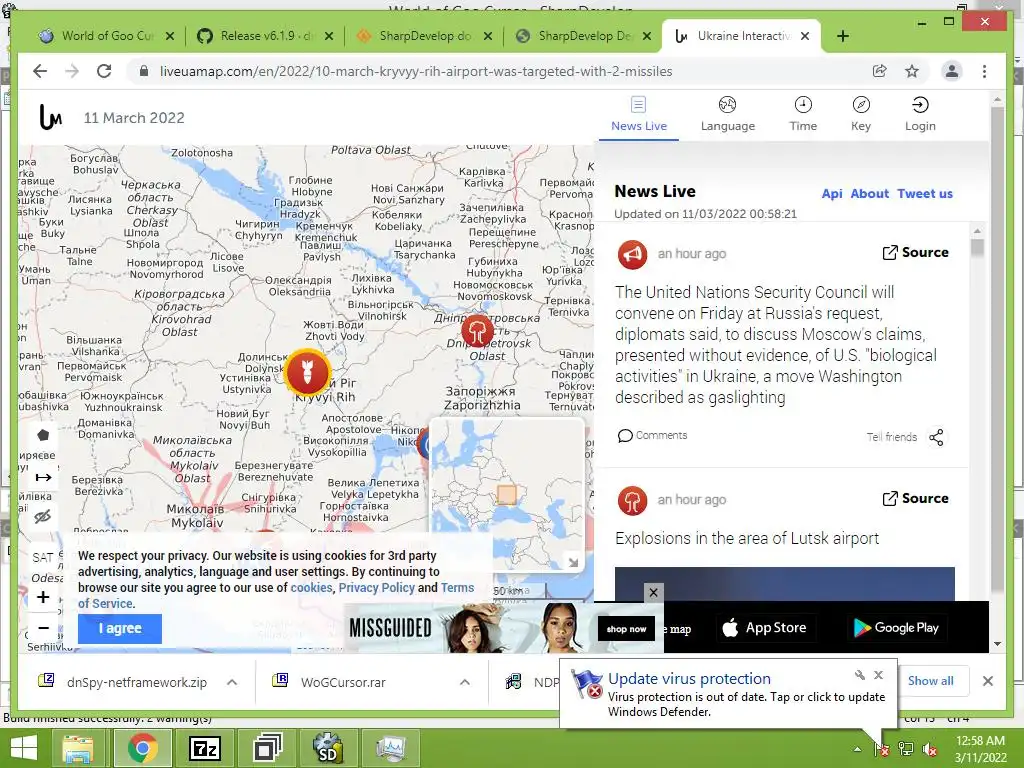Open the Windows Start button

pyautogui.click(x=24, y=748)
